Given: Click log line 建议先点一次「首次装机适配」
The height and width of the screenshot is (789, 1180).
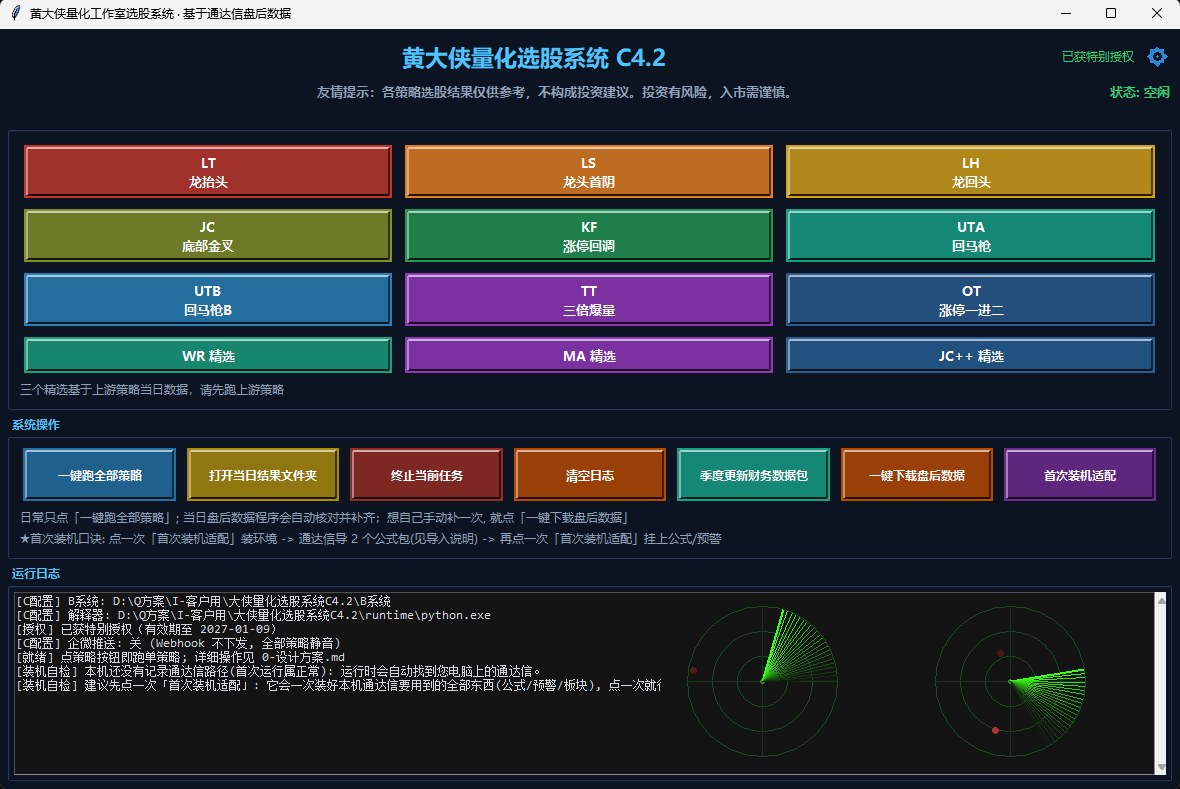Looking at the screenshot, I should click(x=339, y=685).
